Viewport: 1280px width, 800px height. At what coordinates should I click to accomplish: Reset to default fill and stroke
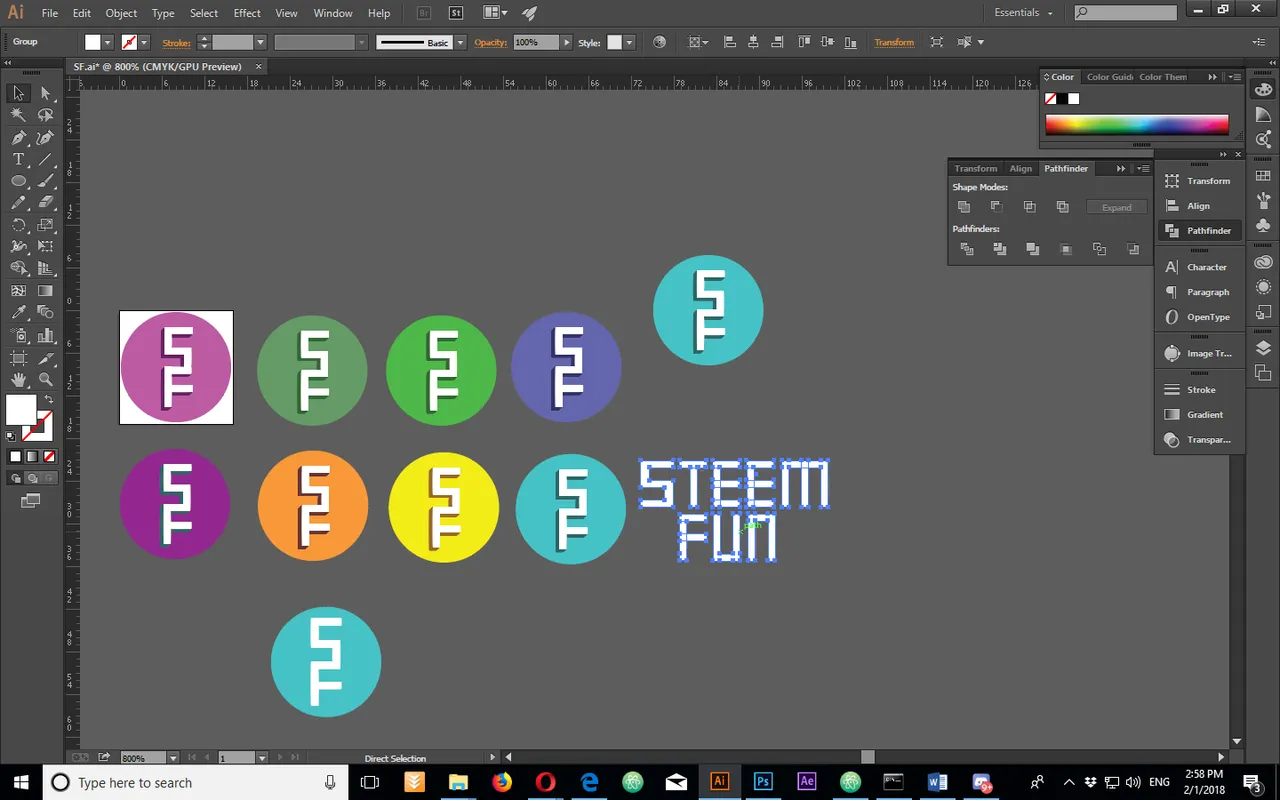point(11,436)
